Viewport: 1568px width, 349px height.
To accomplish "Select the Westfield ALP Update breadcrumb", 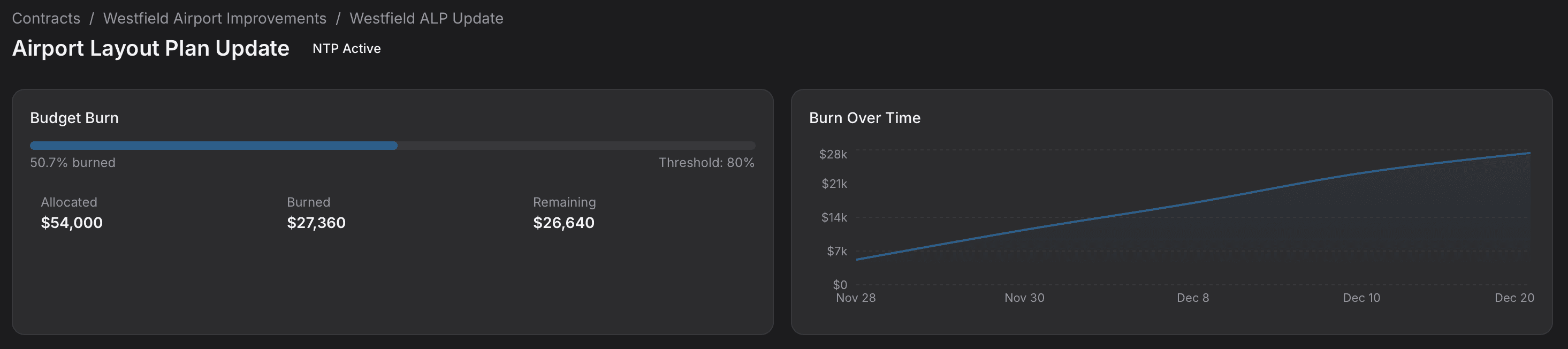I will tap(425, 18).
